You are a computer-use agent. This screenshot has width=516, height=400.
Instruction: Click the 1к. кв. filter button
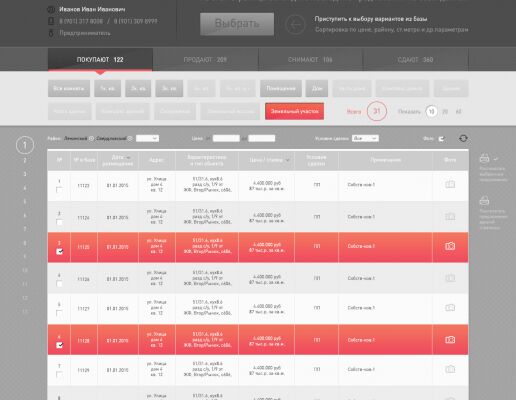point(107,89)
